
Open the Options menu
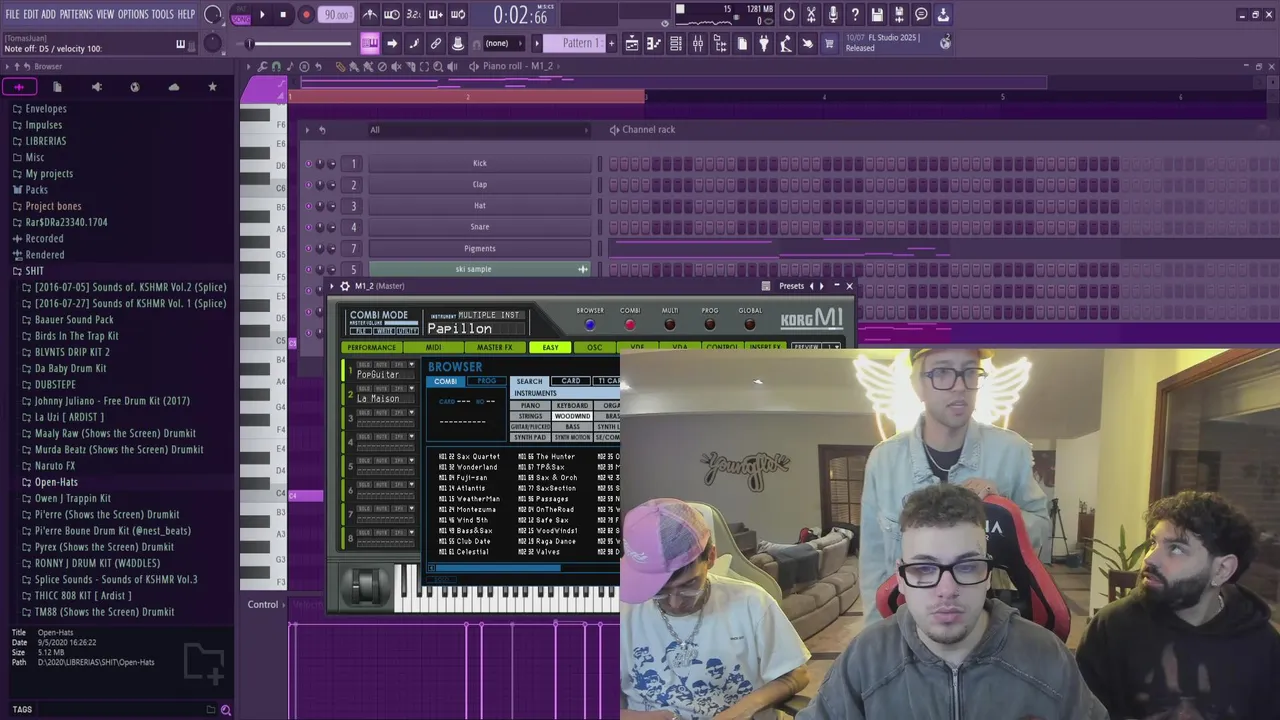(133, 14)
